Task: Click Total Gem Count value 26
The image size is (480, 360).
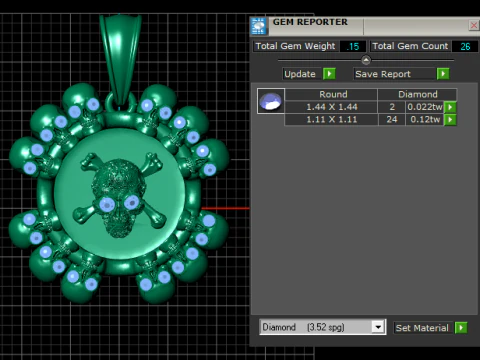Action: (465, 46)
